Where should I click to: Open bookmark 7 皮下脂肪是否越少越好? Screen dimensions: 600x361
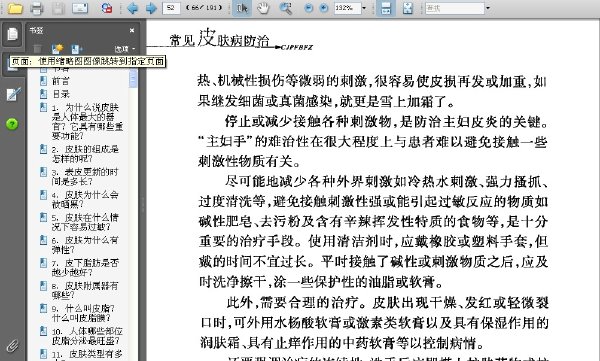pyautogui.click(x=85, y=268)
